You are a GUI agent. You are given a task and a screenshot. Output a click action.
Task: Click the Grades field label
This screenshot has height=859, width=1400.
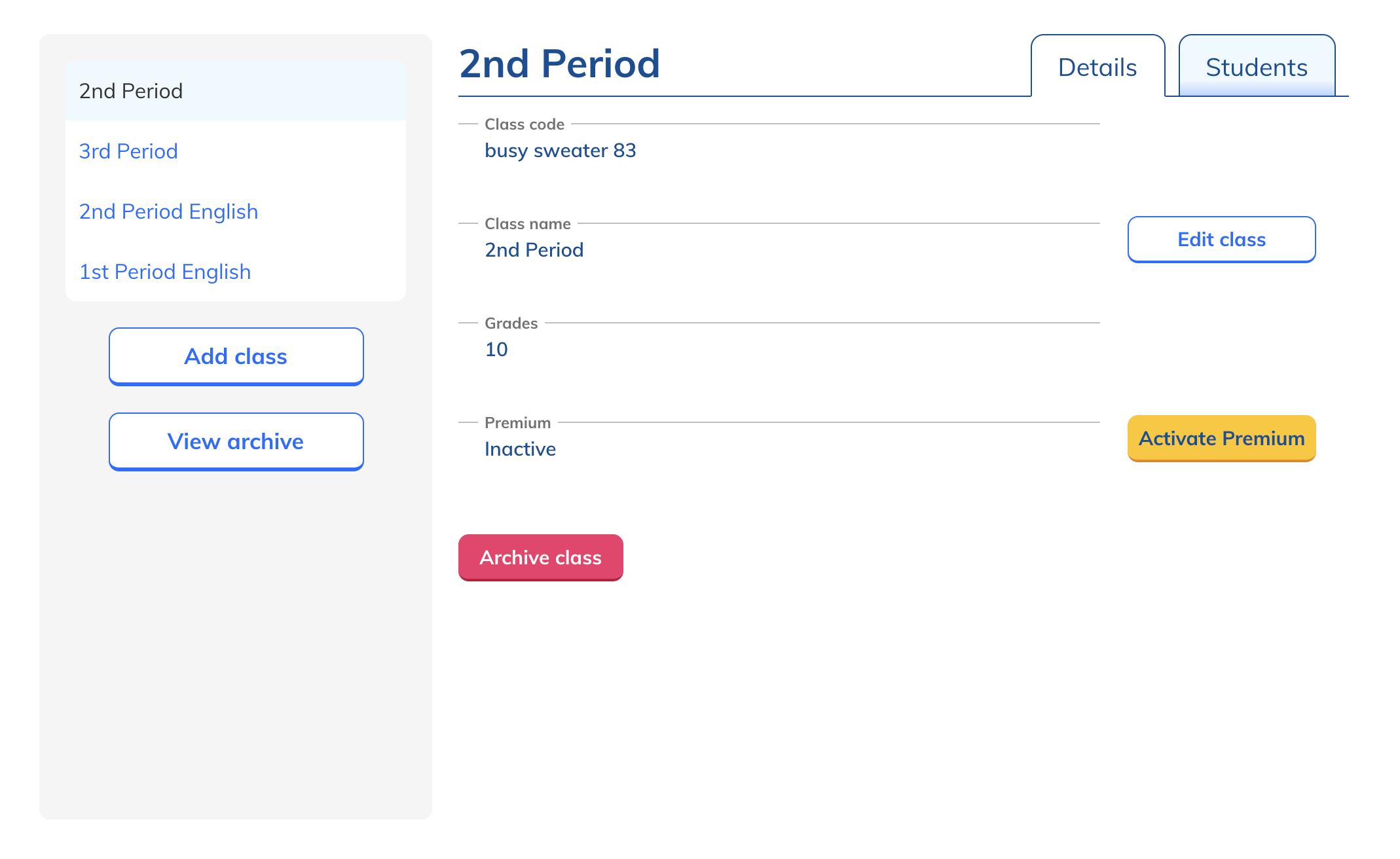coord(511,323)
